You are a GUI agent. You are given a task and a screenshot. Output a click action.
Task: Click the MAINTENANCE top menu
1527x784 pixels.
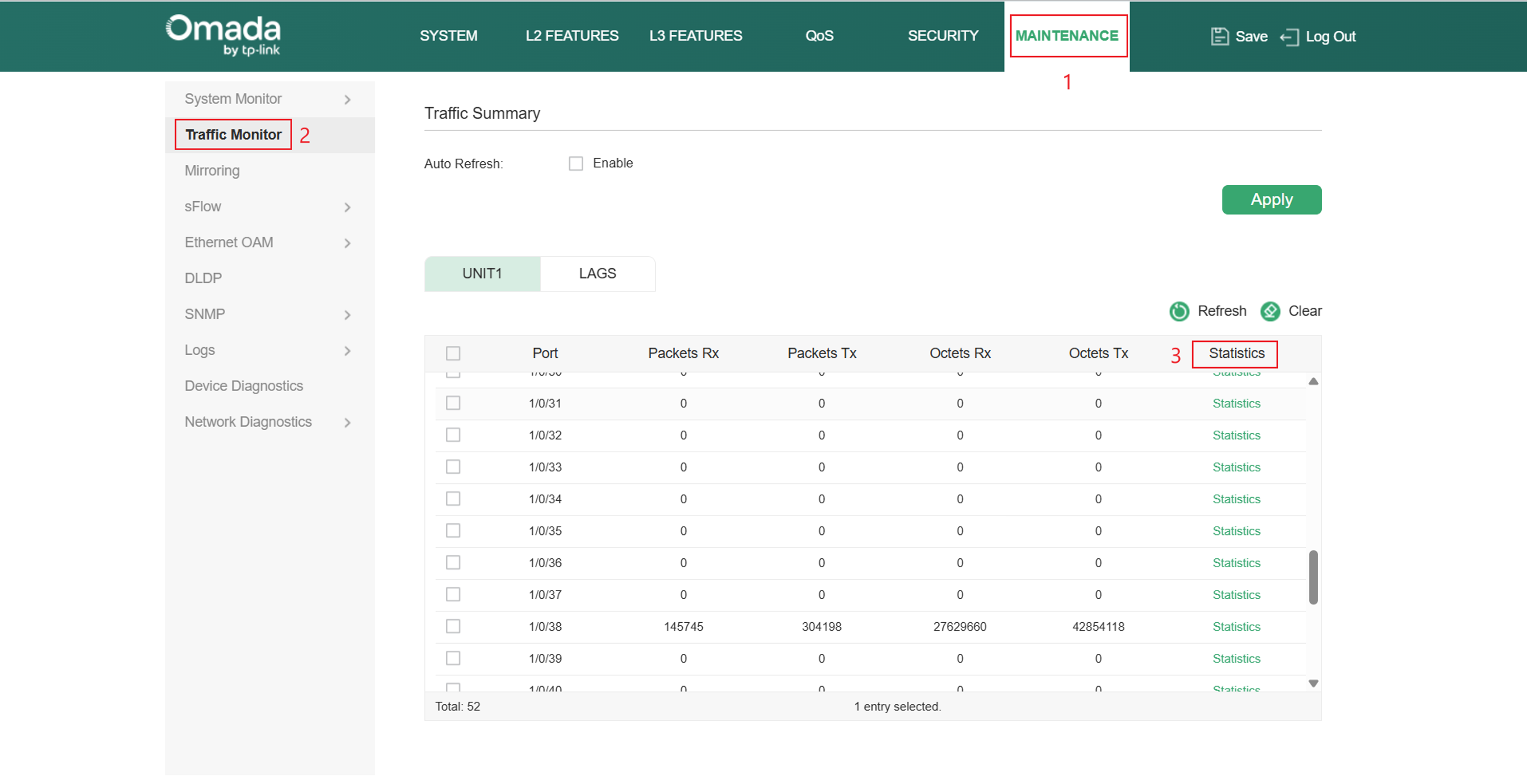click(x=1066, y=36)
